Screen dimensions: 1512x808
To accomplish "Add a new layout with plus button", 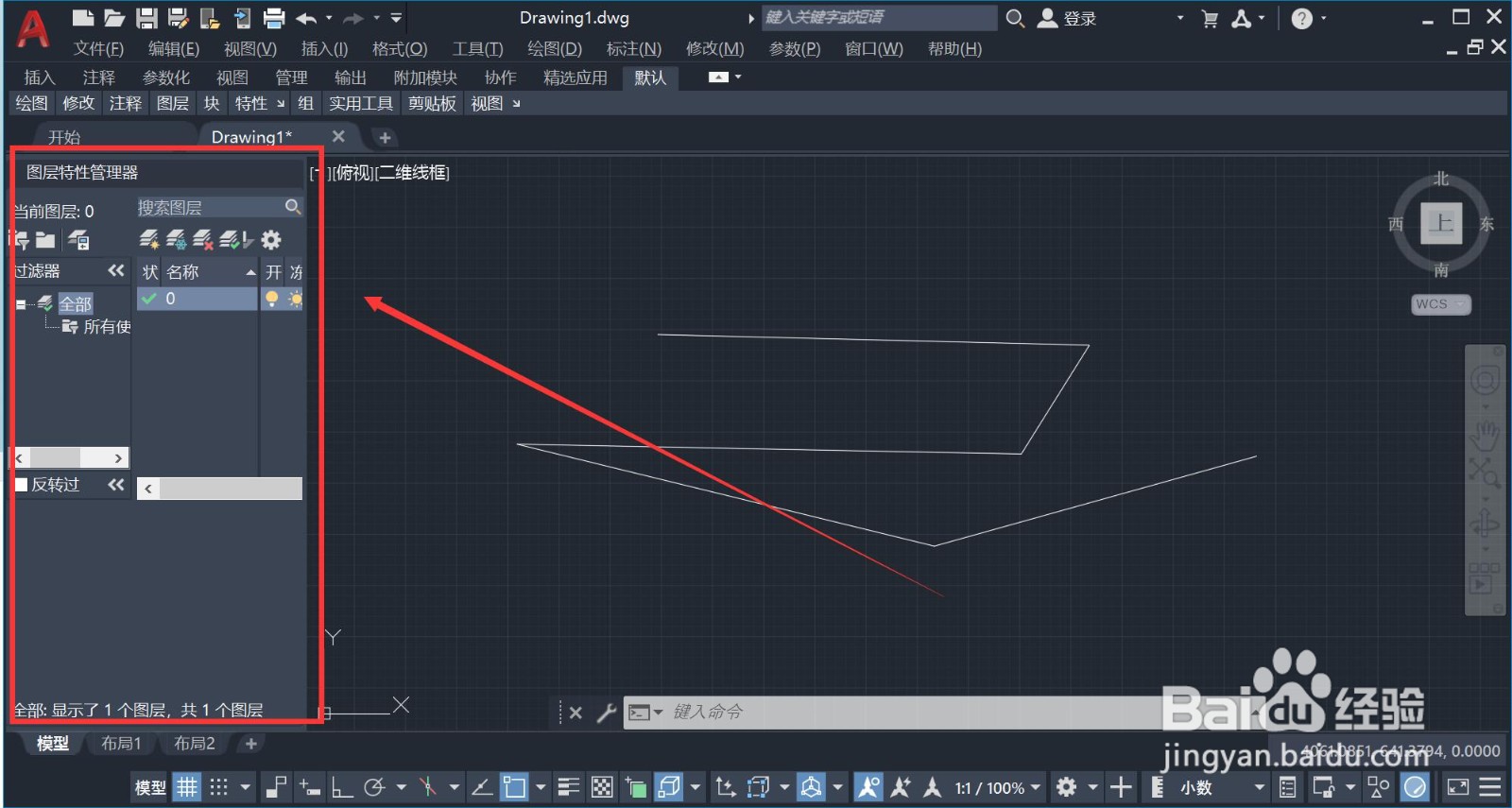I will tap(250, 744).
